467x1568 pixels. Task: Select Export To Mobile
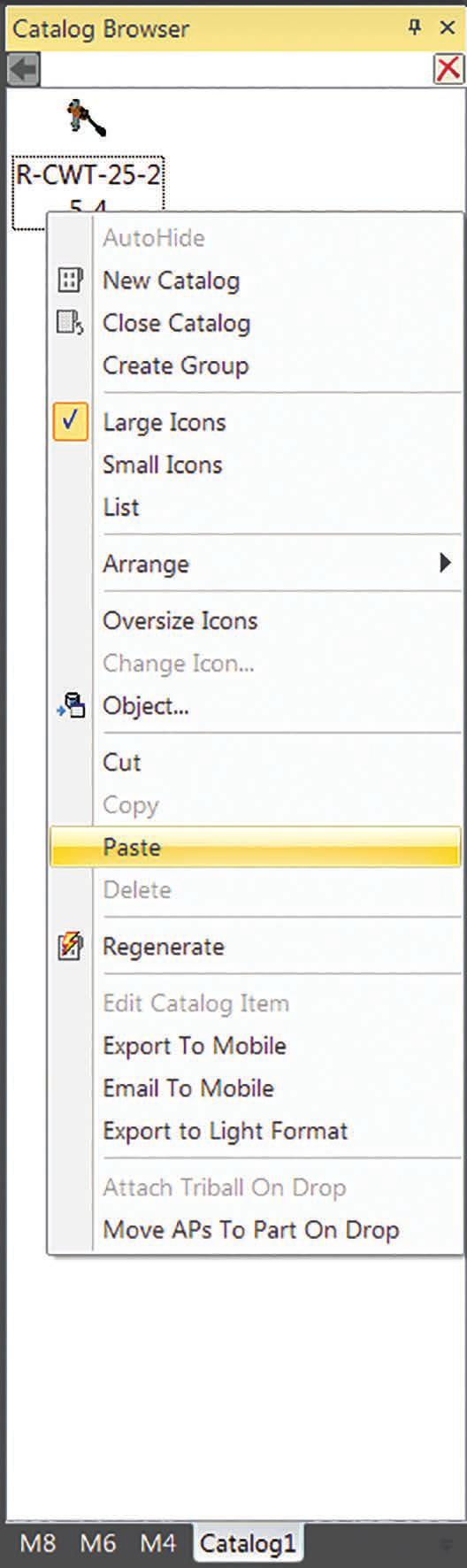coord(195,1045)
